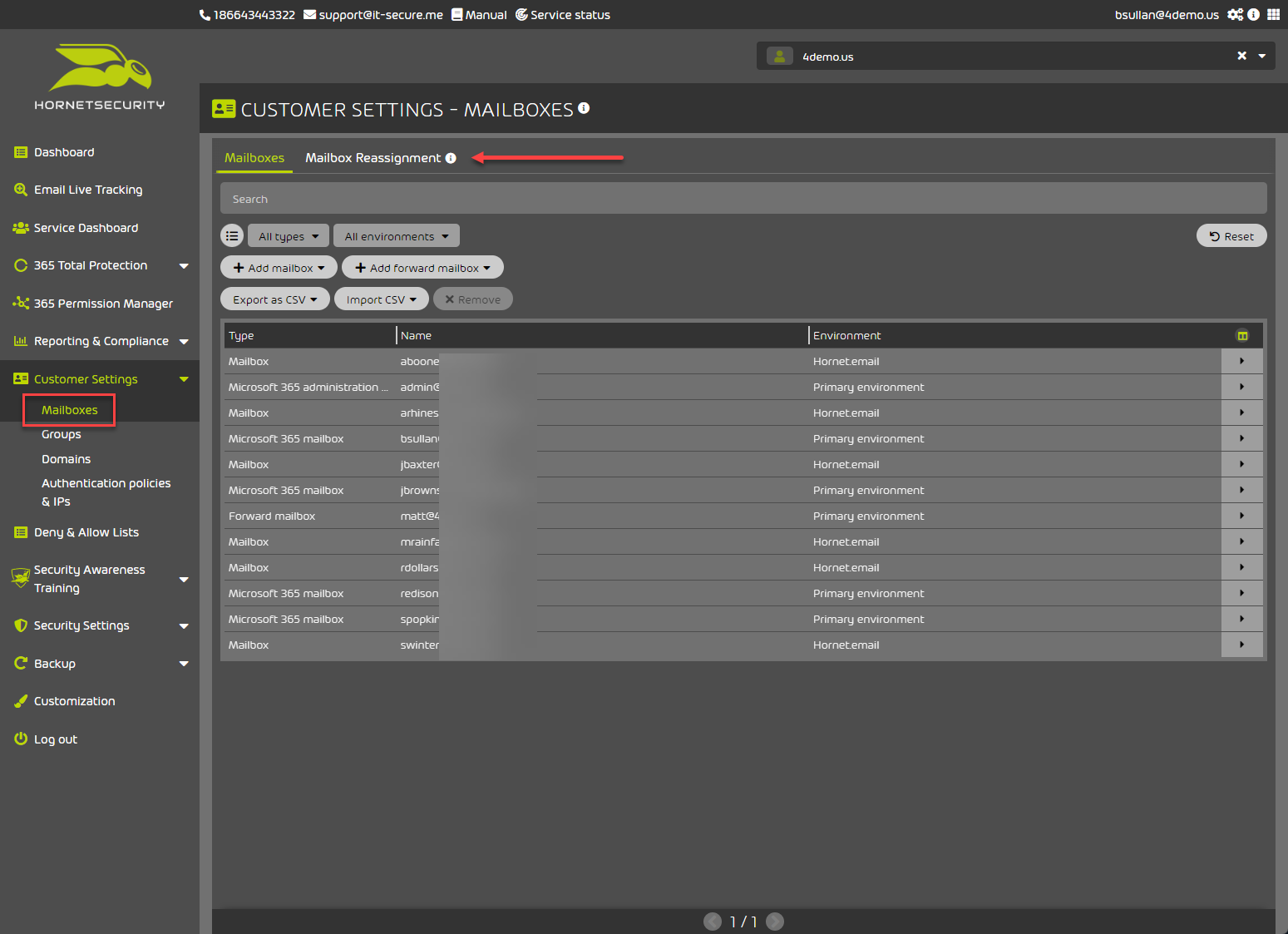
Task: Expand the Forward mailbox row arrow
Action: point(1242,516)
